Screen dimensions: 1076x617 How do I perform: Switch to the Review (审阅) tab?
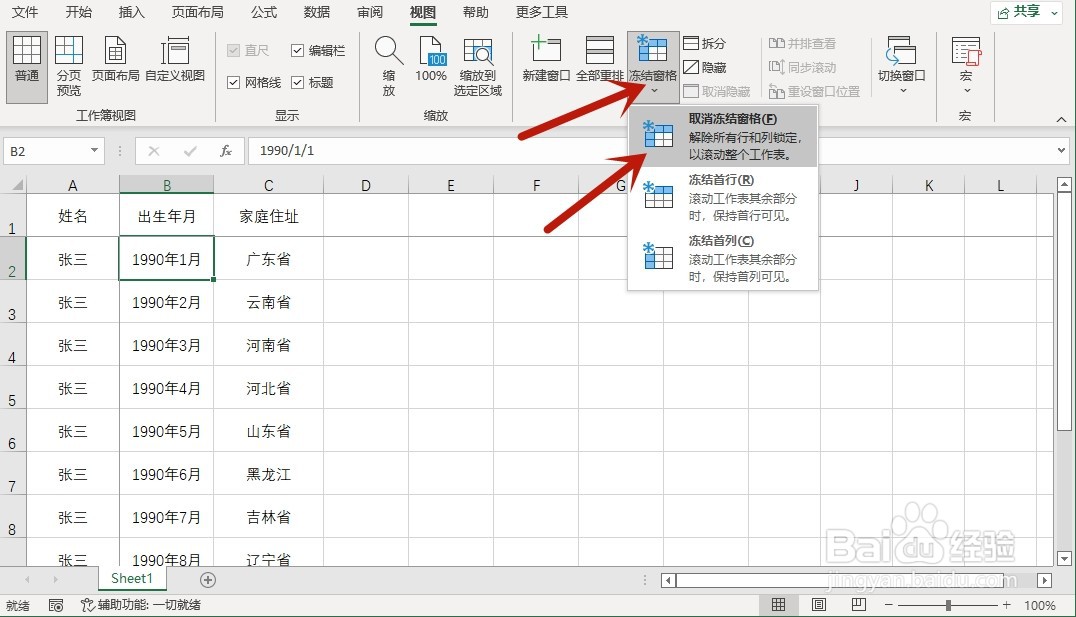coord(370,12)
